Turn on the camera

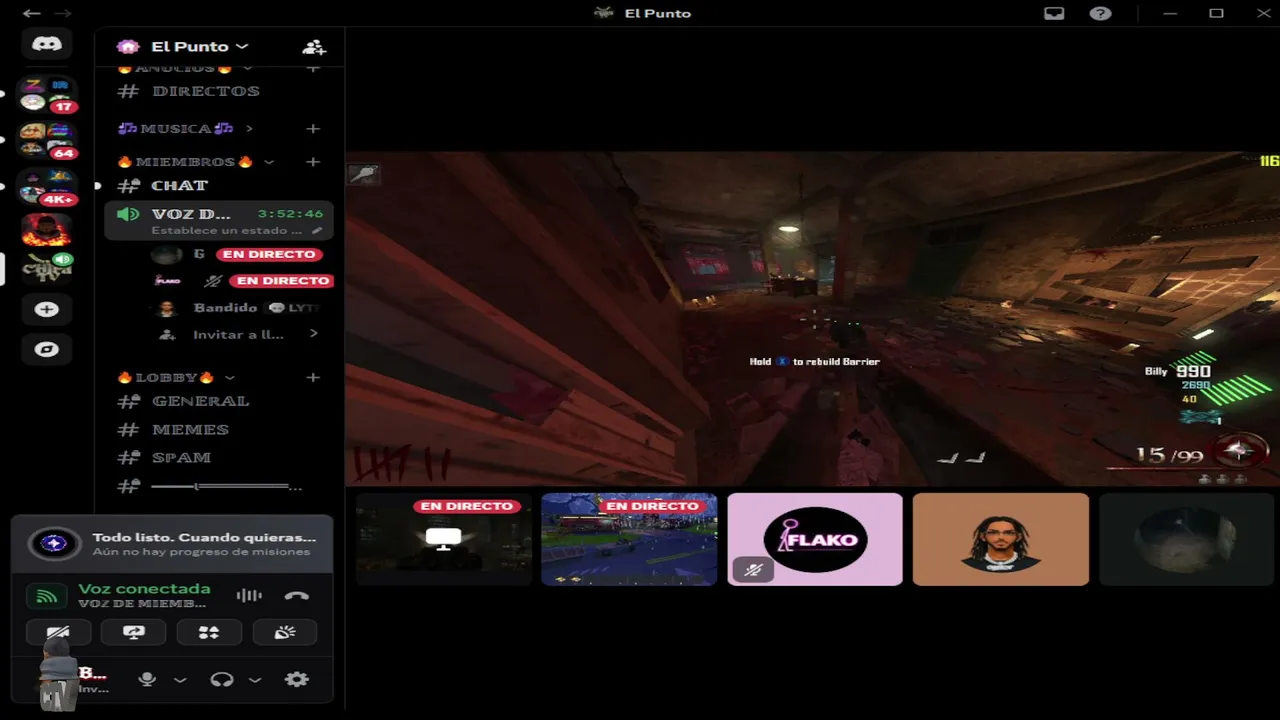tap(58, 632)
